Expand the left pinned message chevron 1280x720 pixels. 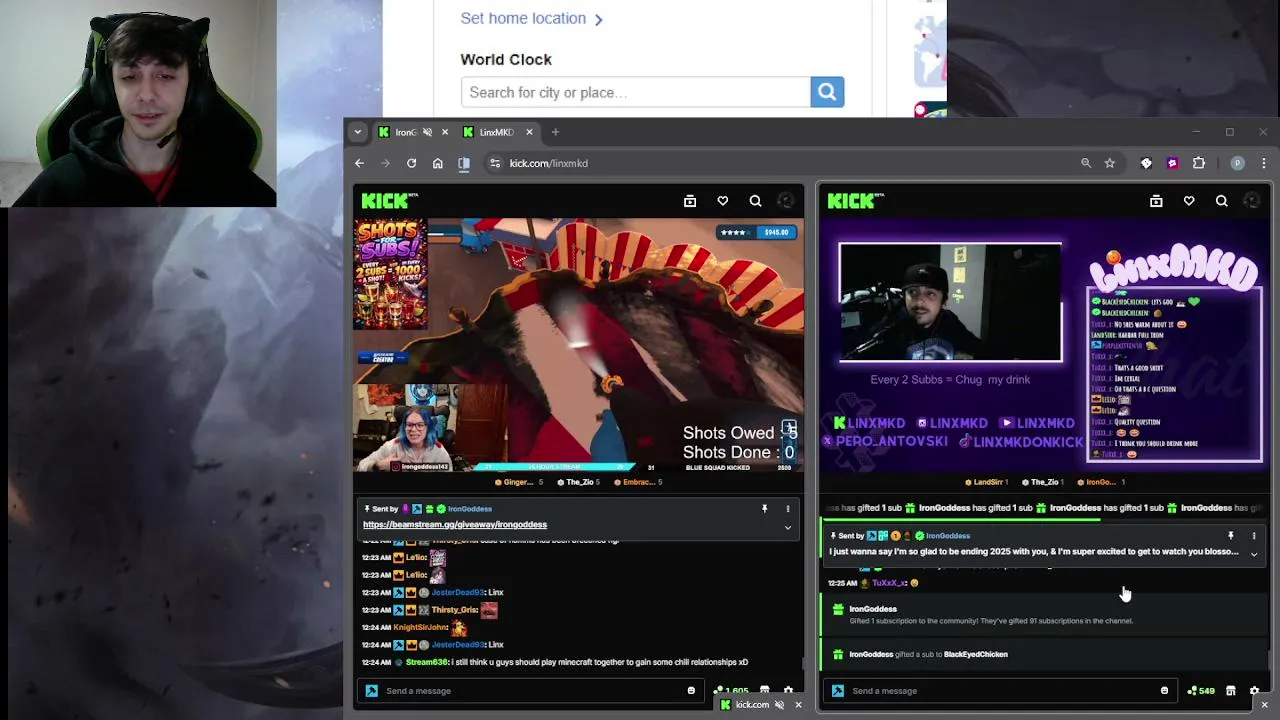(788, 527)
